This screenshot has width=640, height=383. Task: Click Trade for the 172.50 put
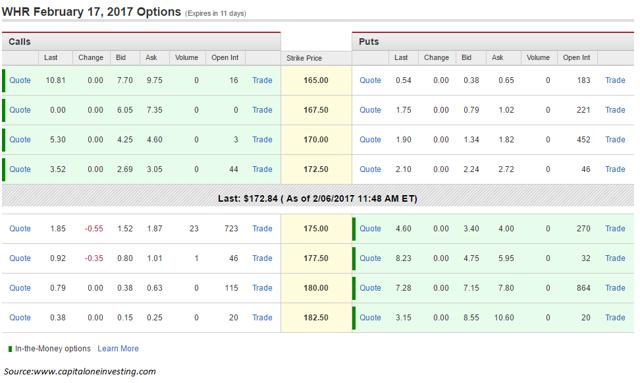coord(615,169)
